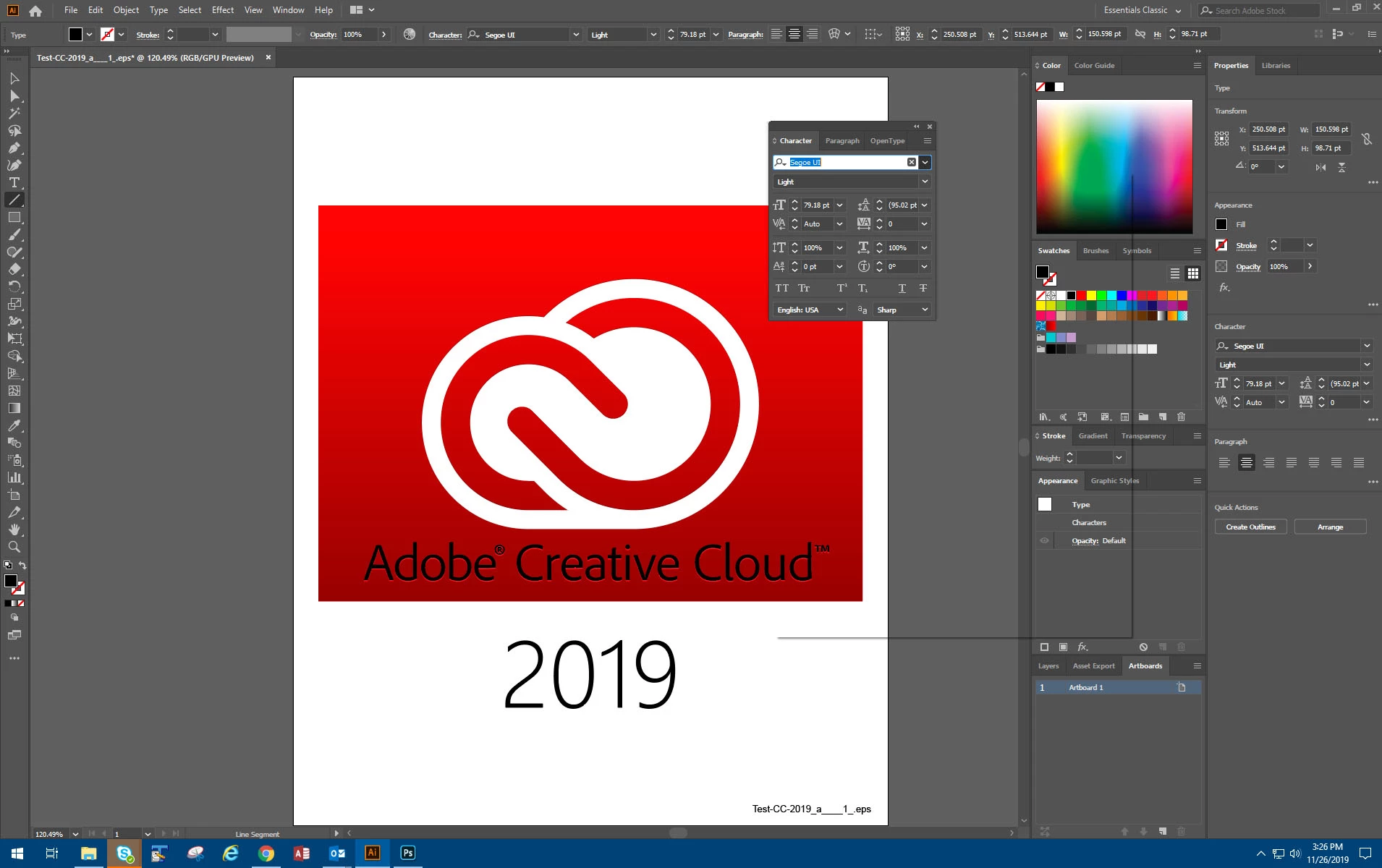
Task: Open Make Envelope warp icon in control bar
Action: tap(834, 34)
